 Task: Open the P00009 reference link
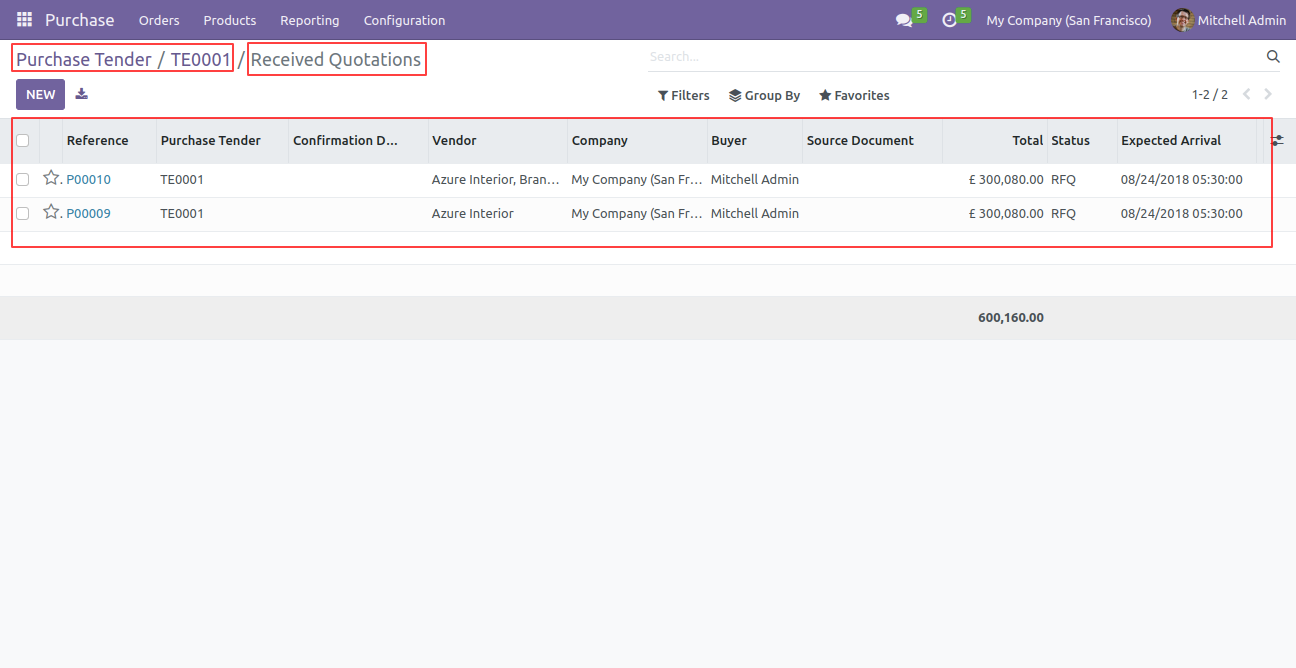pos(88,214)
